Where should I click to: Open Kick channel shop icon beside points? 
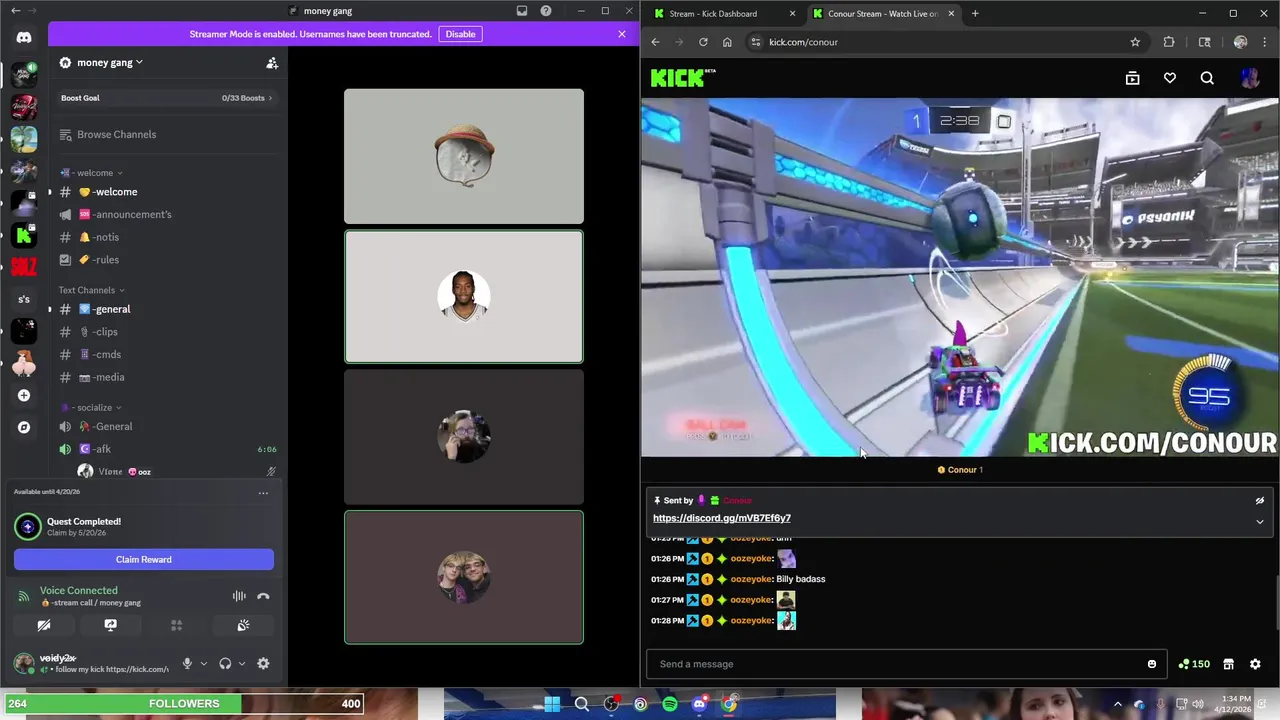point(1228,664)
